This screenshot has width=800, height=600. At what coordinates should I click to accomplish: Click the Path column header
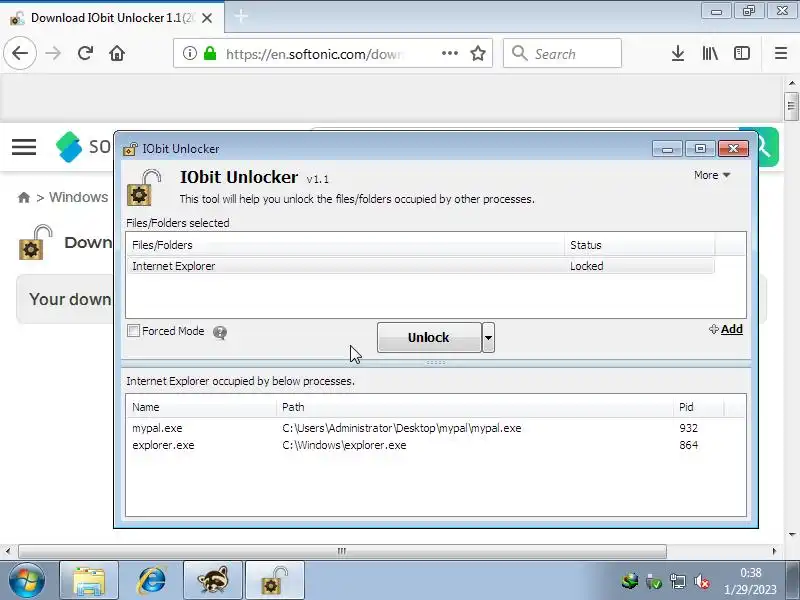(x=474, y=407)
